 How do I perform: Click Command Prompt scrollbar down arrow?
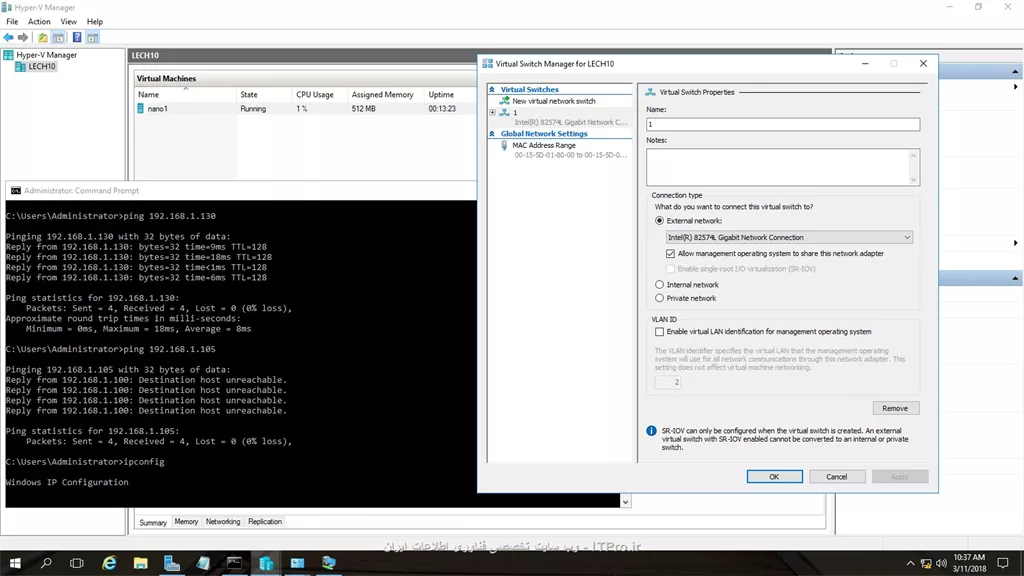(x=625, y=502)
